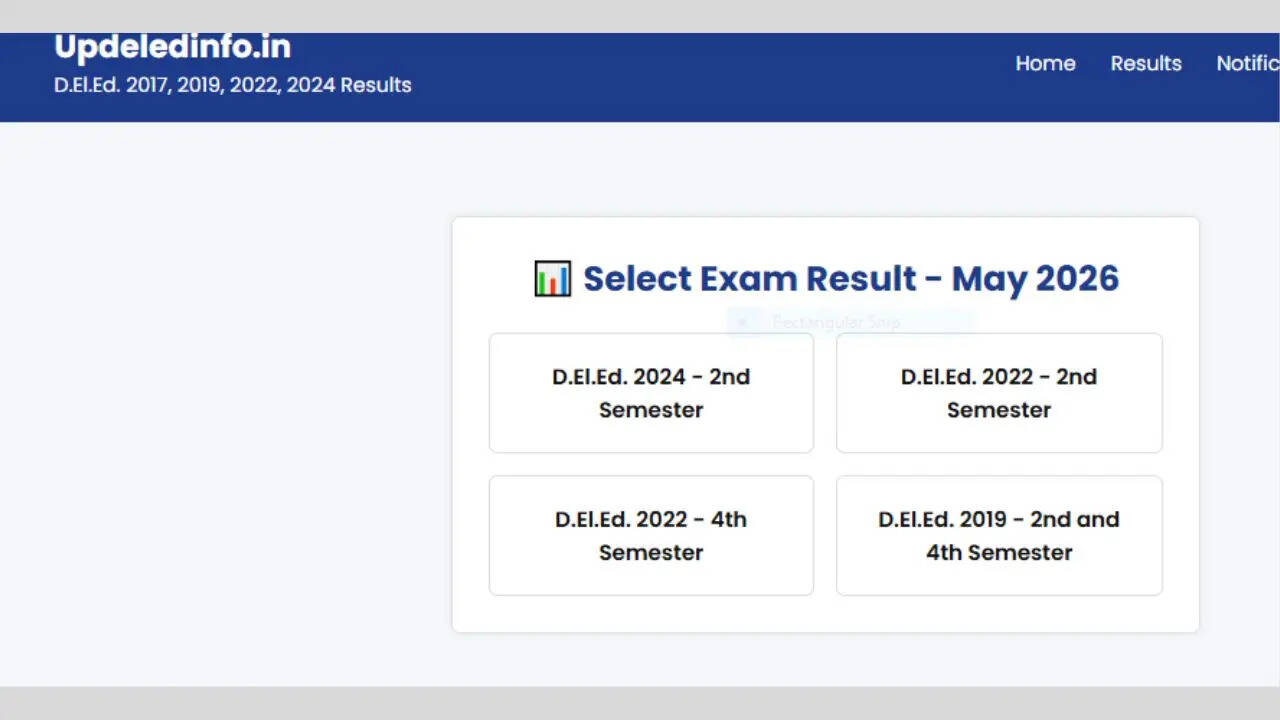Click the faint icon left of Rectangular Snip

click(x=742, y=322)
